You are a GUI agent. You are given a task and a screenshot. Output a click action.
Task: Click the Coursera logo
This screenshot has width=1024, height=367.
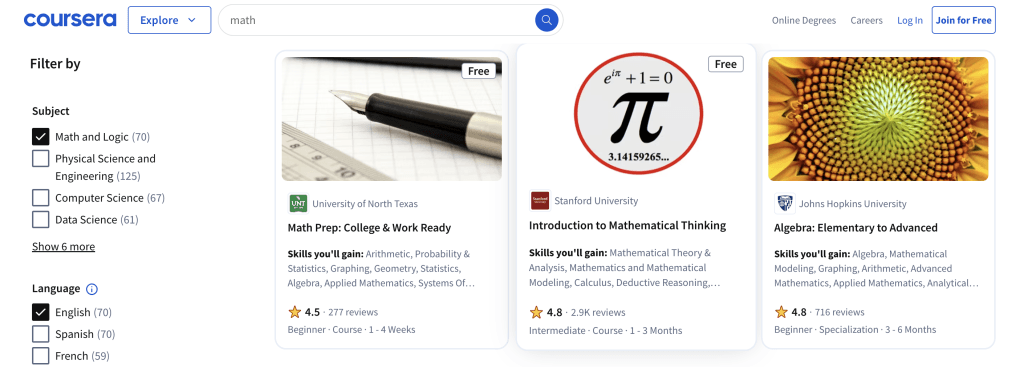click(x=70, y=20)
